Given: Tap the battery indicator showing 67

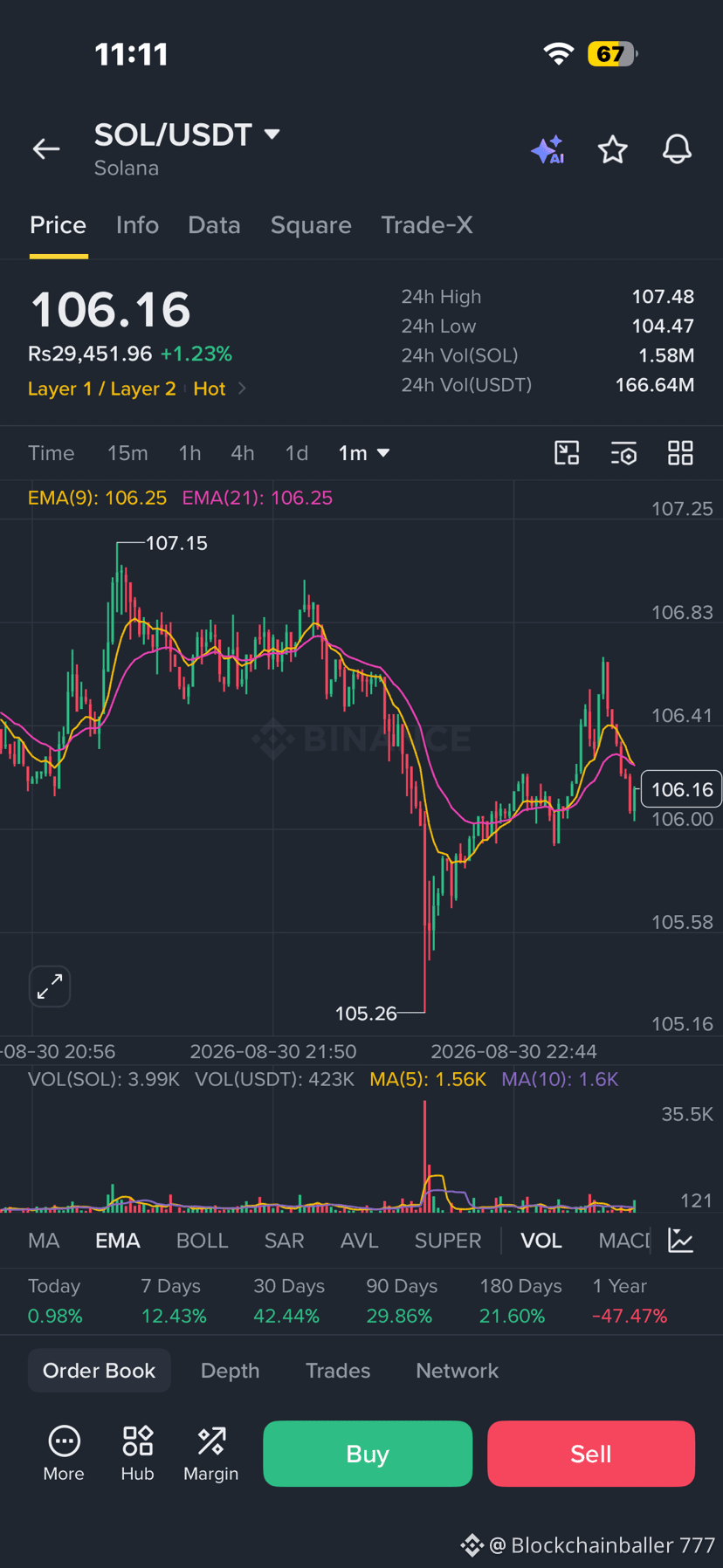Looking at the screenshot, I should tap(612, 54).
